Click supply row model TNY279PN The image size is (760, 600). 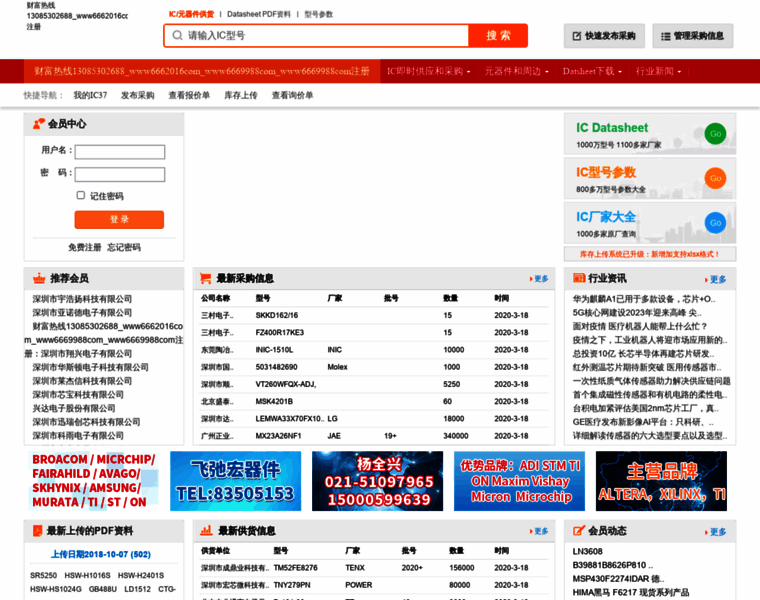click(x=292, y=585)
